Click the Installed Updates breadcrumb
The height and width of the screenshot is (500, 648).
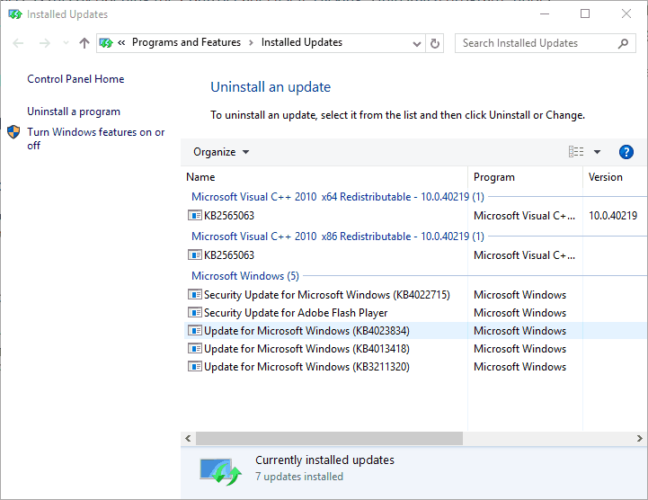[x=302, y=43]
